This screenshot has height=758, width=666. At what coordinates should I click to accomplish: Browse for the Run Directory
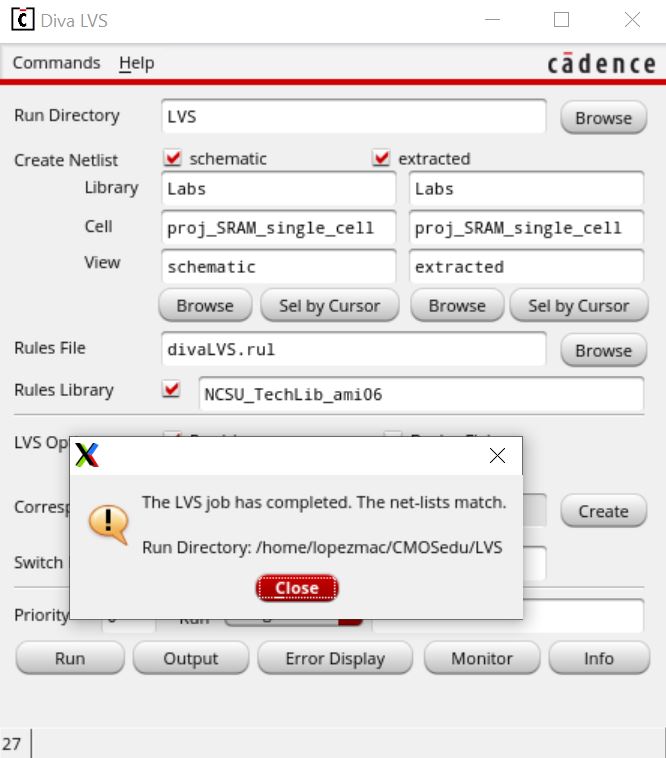pyautogui.click(x=603, y=117)
